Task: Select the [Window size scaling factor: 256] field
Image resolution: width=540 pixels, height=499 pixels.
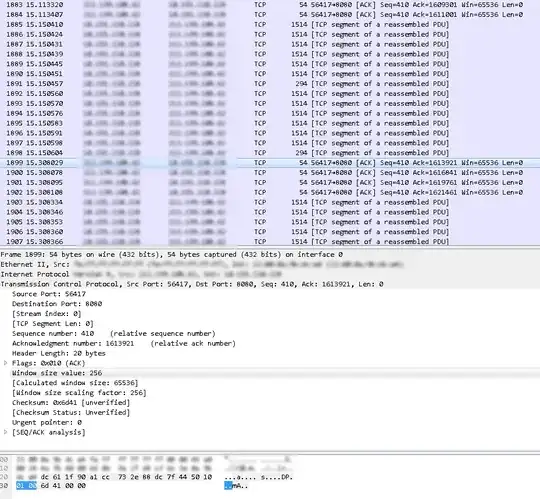Action: [79, 393]
